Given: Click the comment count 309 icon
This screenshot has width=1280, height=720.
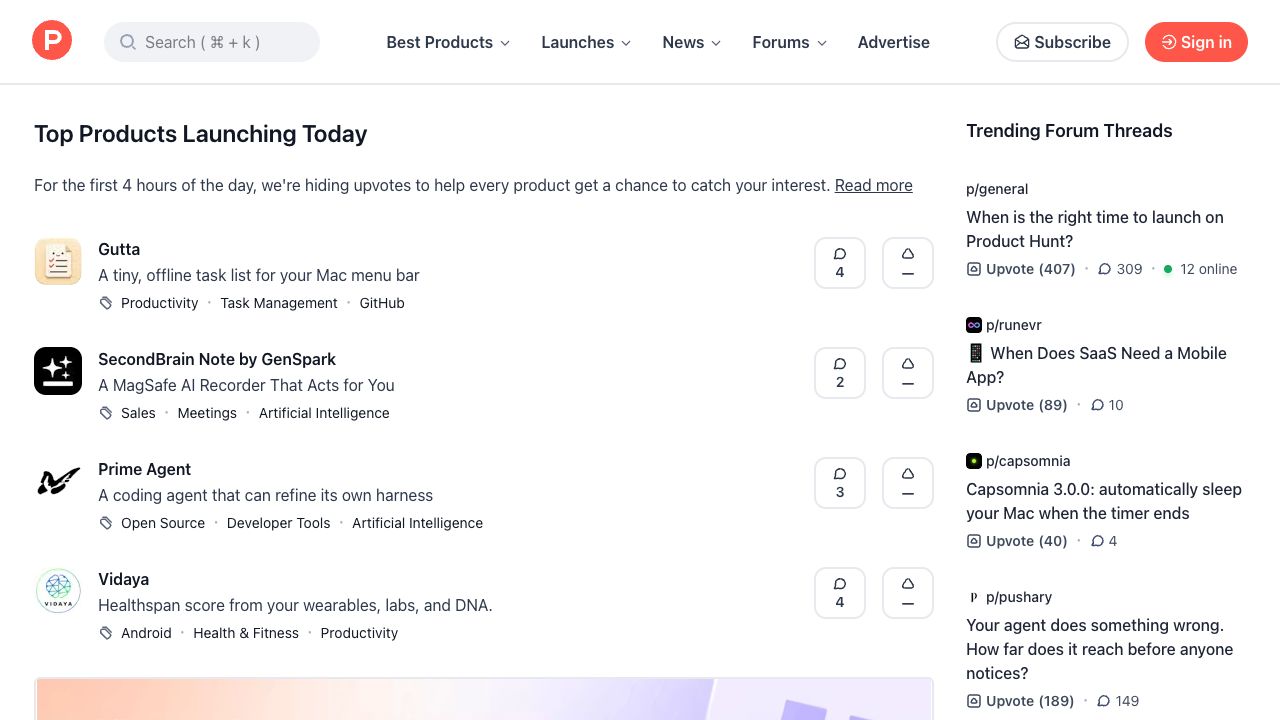Looking at the screenshot, I should 1105,269.
